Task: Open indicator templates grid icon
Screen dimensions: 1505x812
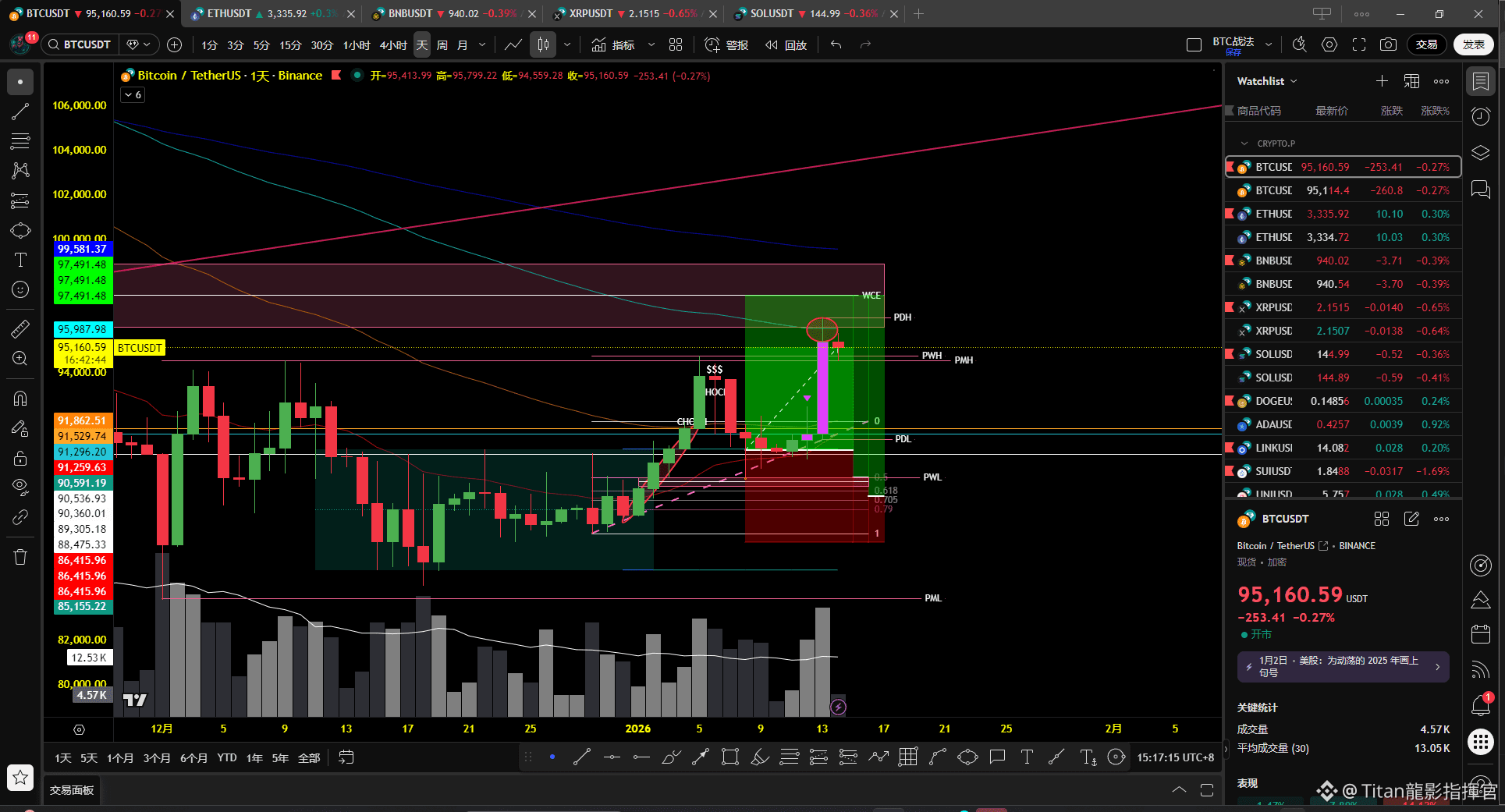Action: pos(676,45)
